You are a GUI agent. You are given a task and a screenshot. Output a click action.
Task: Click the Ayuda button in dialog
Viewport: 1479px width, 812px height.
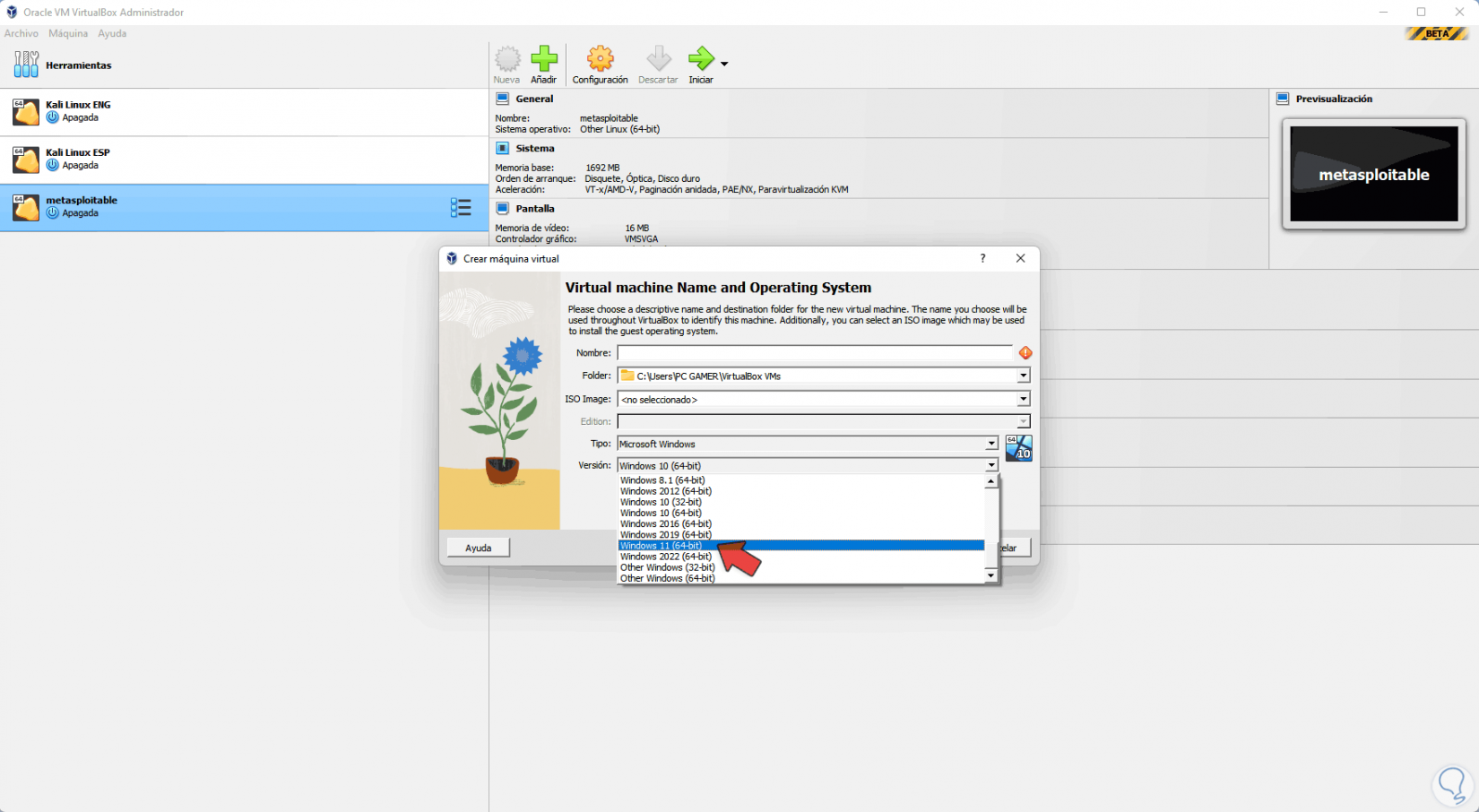click(478, 548)
